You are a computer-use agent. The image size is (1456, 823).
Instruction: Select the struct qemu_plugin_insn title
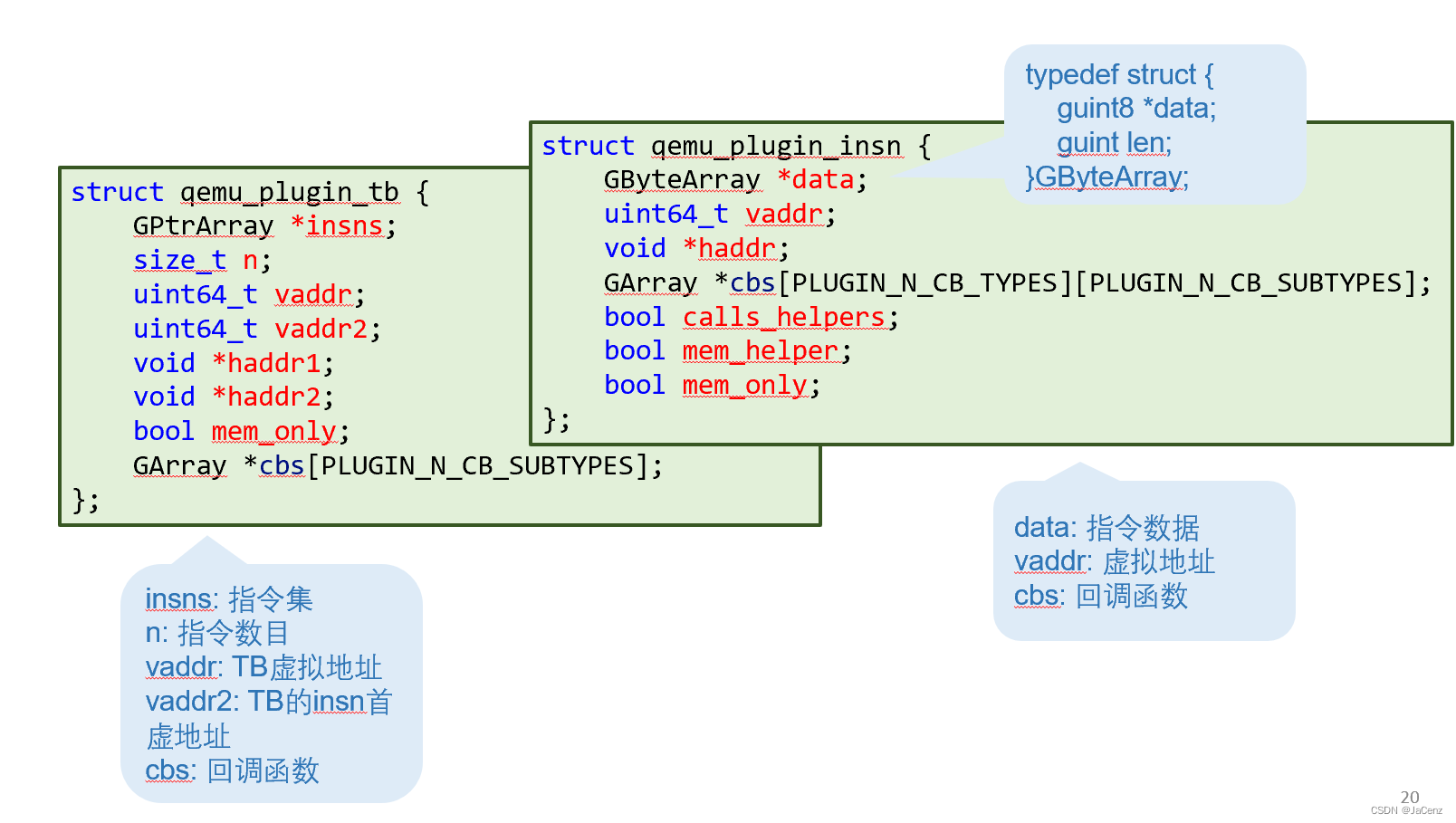pos(733,146)
